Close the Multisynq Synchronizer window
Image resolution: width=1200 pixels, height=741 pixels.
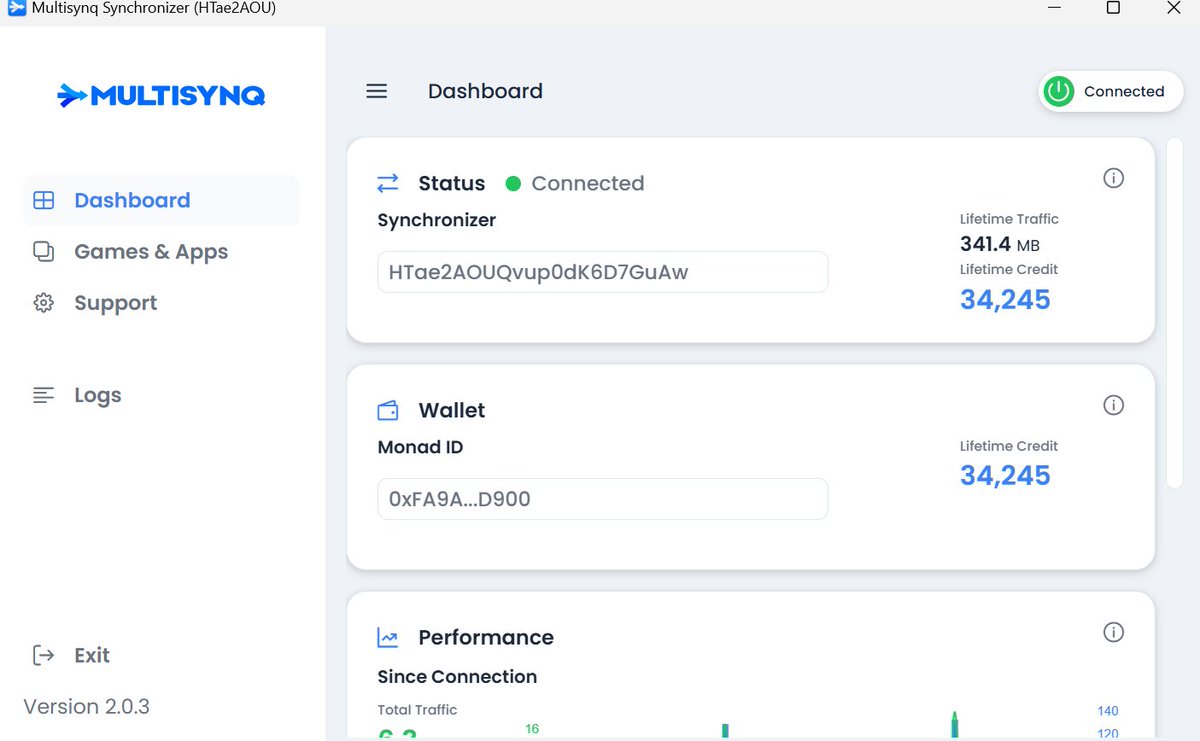pos(1174,8)
